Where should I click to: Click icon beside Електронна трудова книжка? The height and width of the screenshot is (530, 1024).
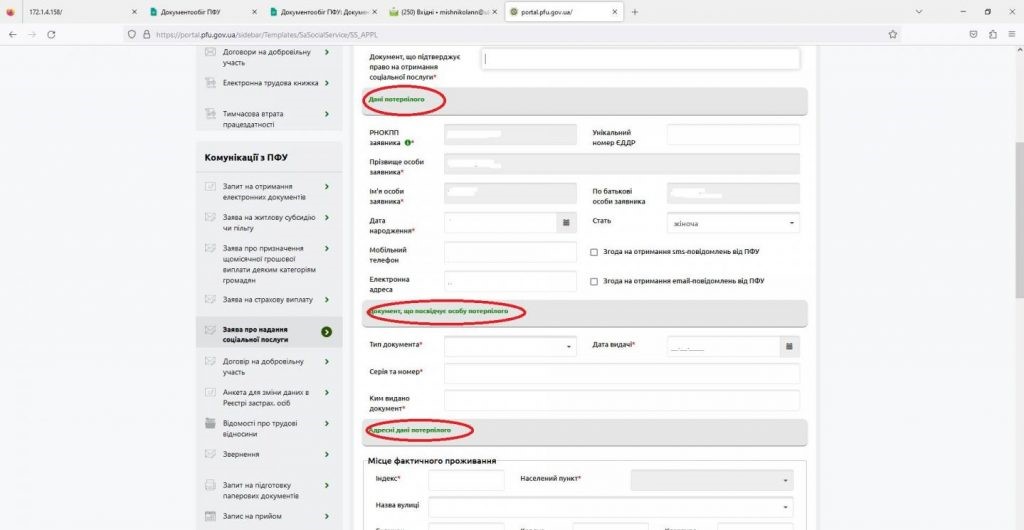[210, 83]
